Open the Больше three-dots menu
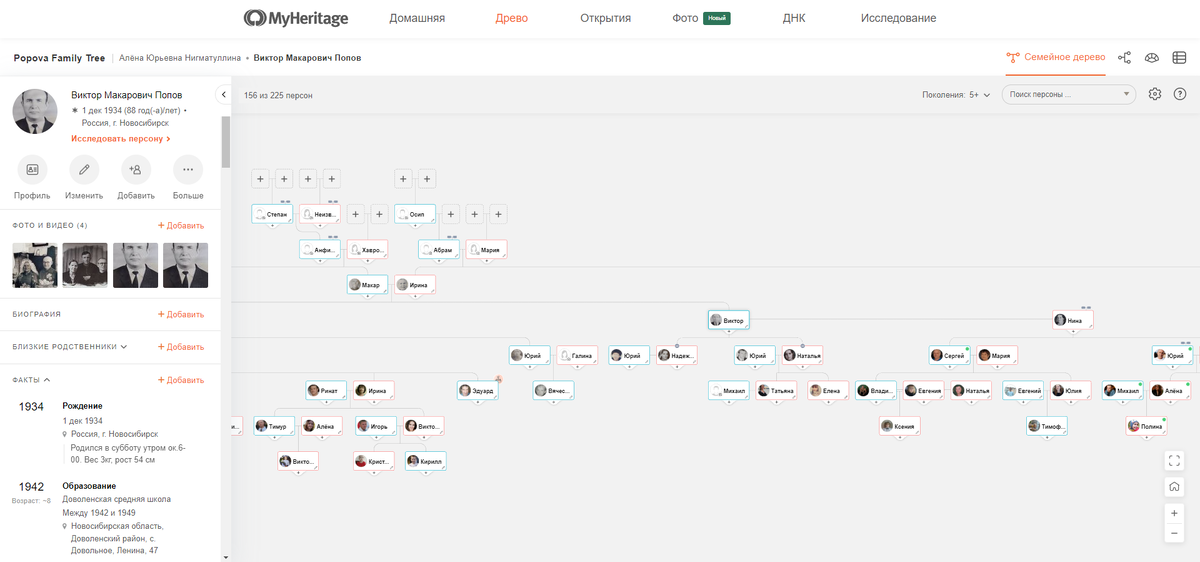 tap(188, 170)
